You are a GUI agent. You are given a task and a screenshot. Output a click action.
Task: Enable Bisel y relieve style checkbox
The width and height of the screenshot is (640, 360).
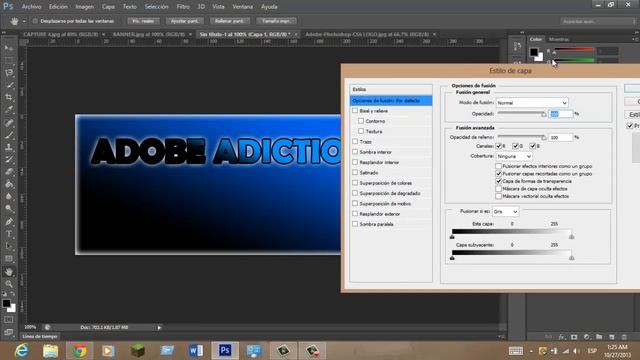(355, 111)
